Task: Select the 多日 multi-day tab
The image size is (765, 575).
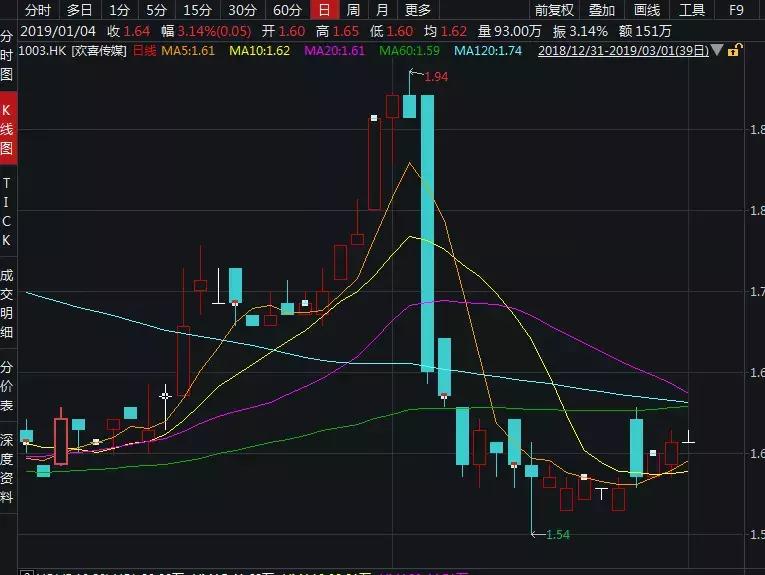Action: click(x=80, y=9)
